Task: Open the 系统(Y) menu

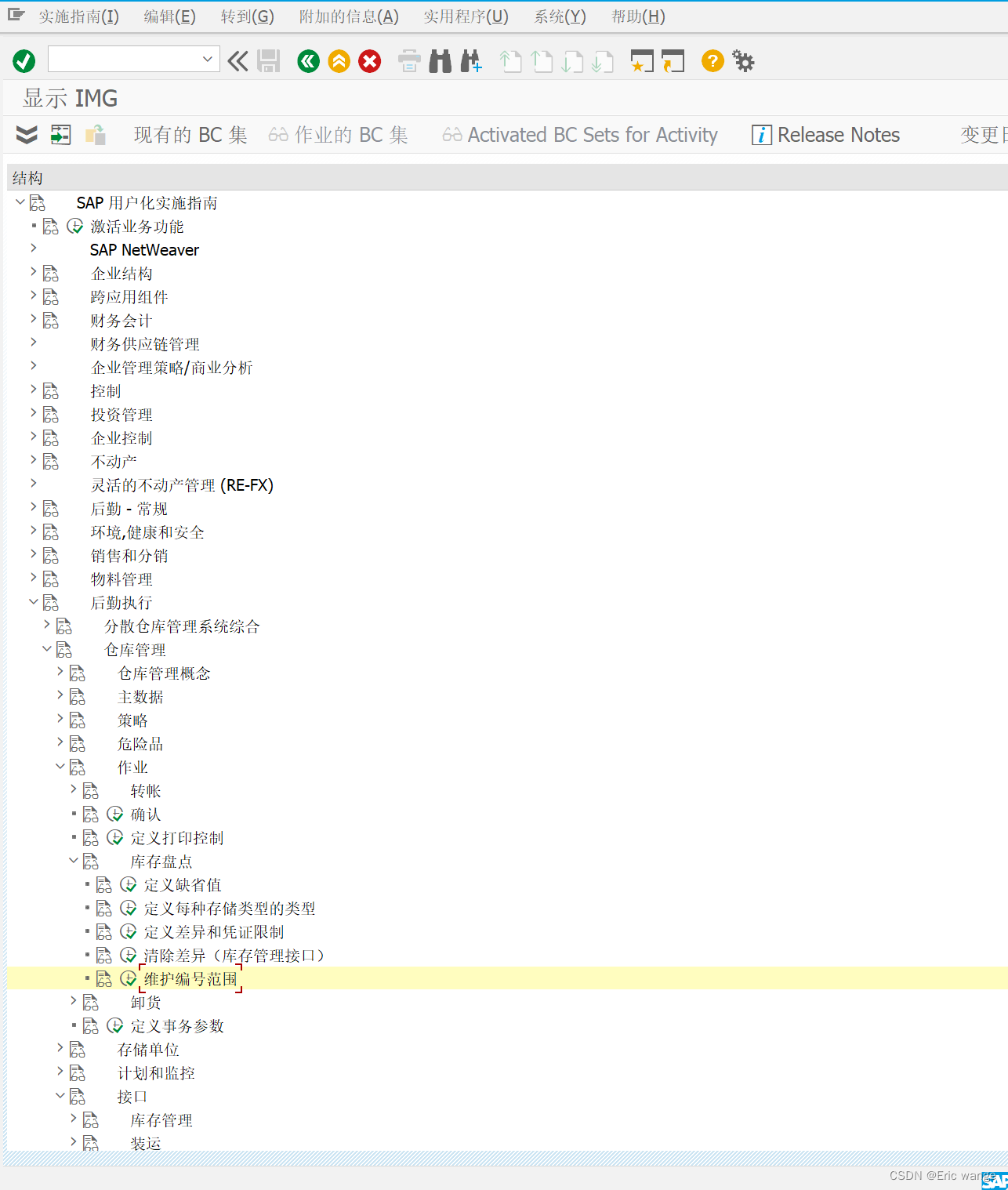Action: (560, 16)
